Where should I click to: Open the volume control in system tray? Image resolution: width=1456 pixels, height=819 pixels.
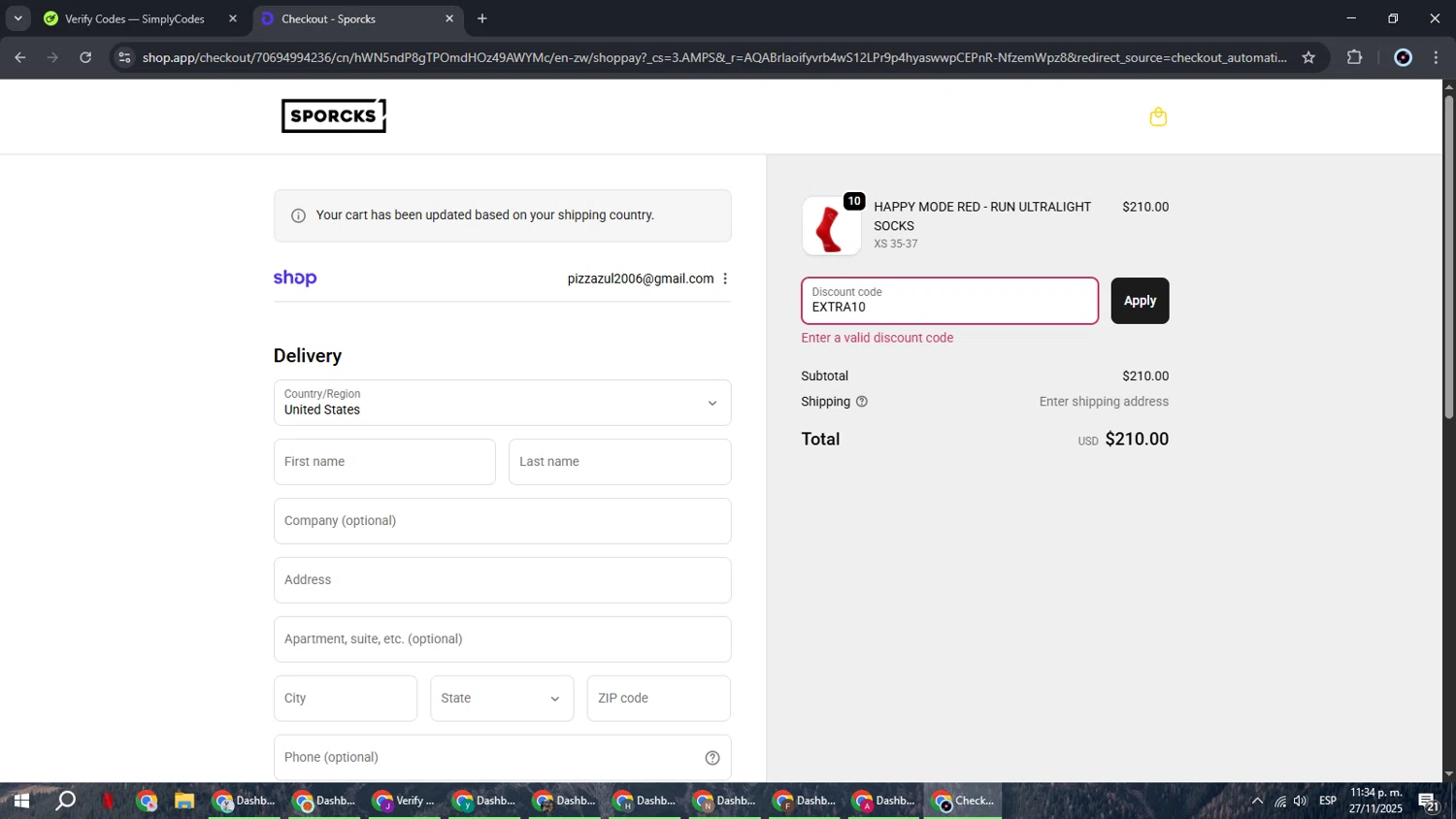(x=1301, y=802)
